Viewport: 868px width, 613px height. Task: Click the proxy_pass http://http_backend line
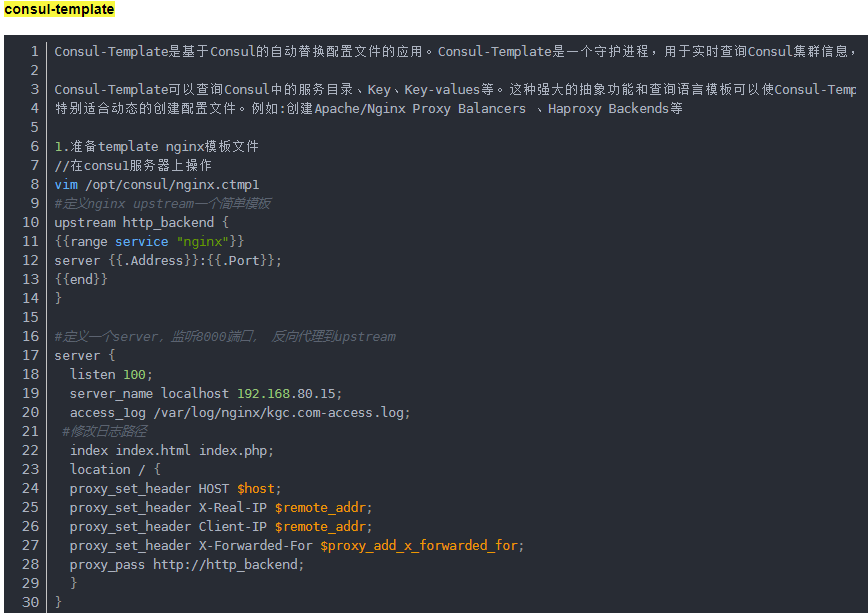click(x=187, y=565)
